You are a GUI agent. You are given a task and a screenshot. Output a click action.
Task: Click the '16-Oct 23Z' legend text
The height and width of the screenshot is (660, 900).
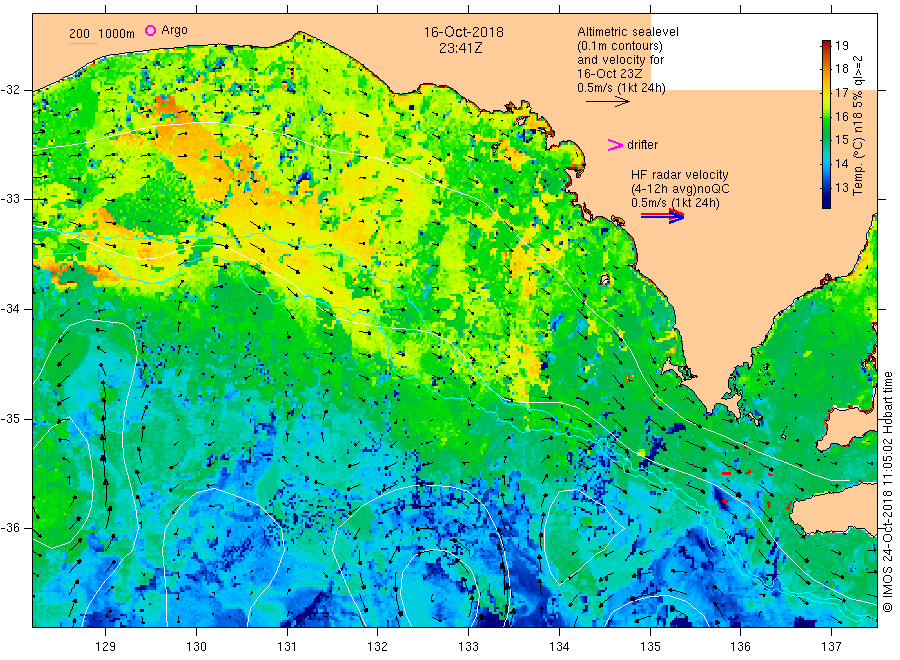point(610,73)
